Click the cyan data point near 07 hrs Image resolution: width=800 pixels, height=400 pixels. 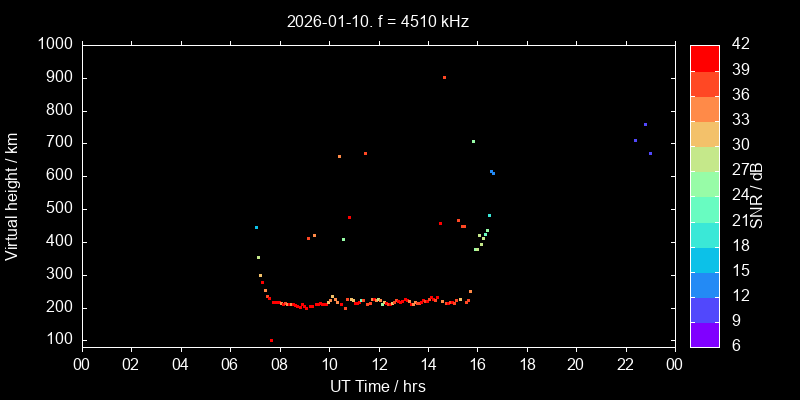(x=256, y=227)
